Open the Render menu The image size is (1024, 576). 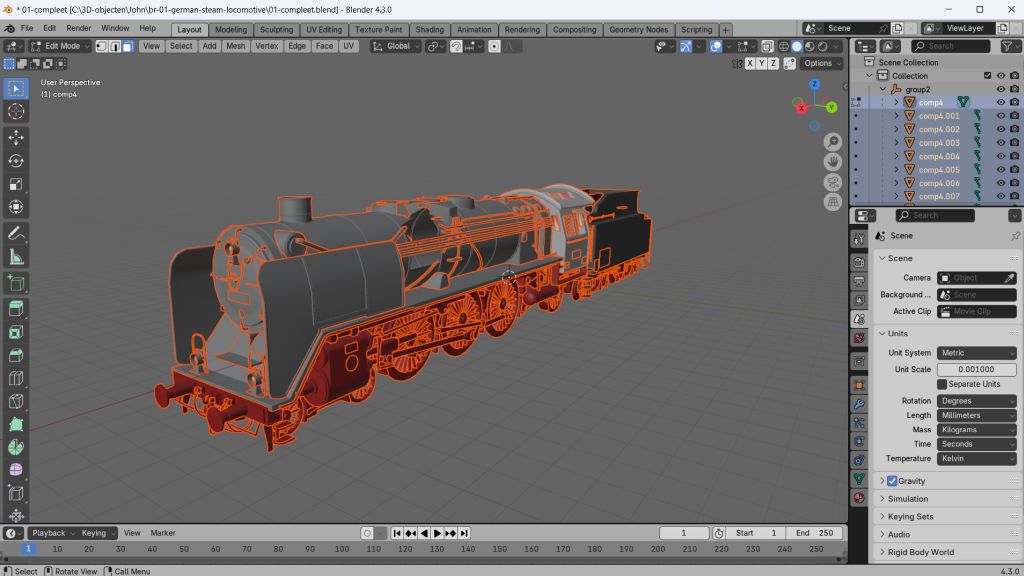pos(78,28)
